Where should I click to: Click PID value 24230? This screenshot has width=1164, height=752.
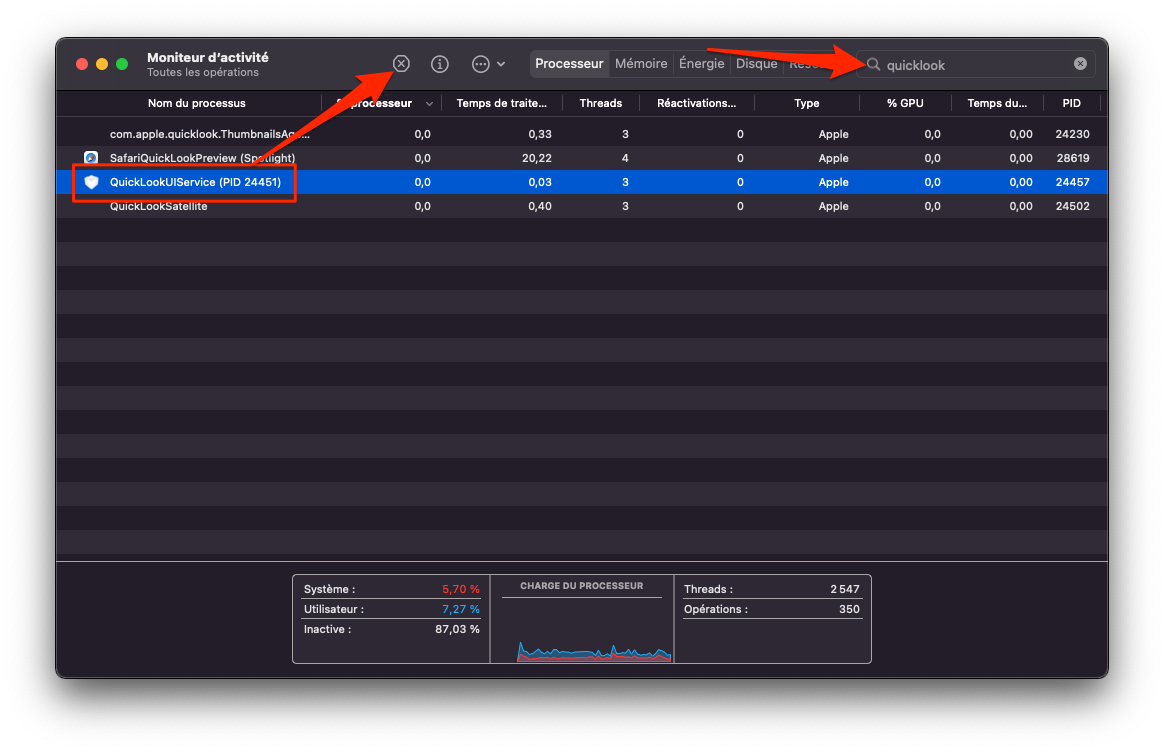coord(1072,134)
